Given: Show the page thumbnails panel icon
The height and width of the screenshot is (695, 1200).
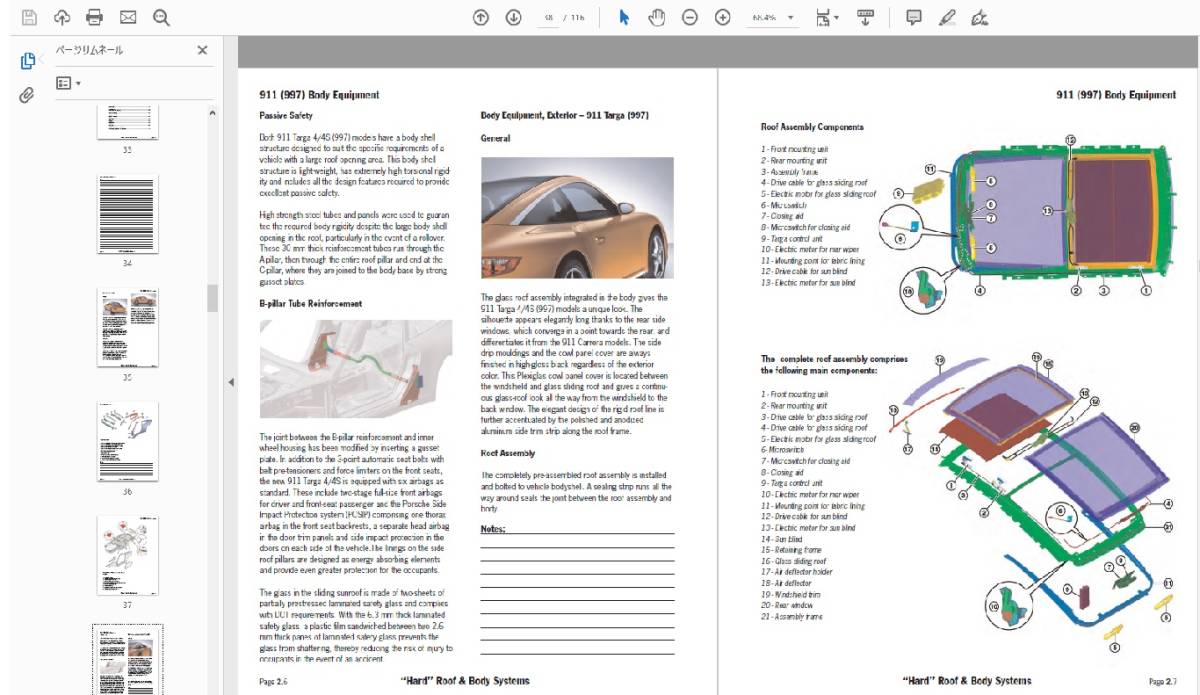Looking at the screenshot, I should (x=27, y=61).
